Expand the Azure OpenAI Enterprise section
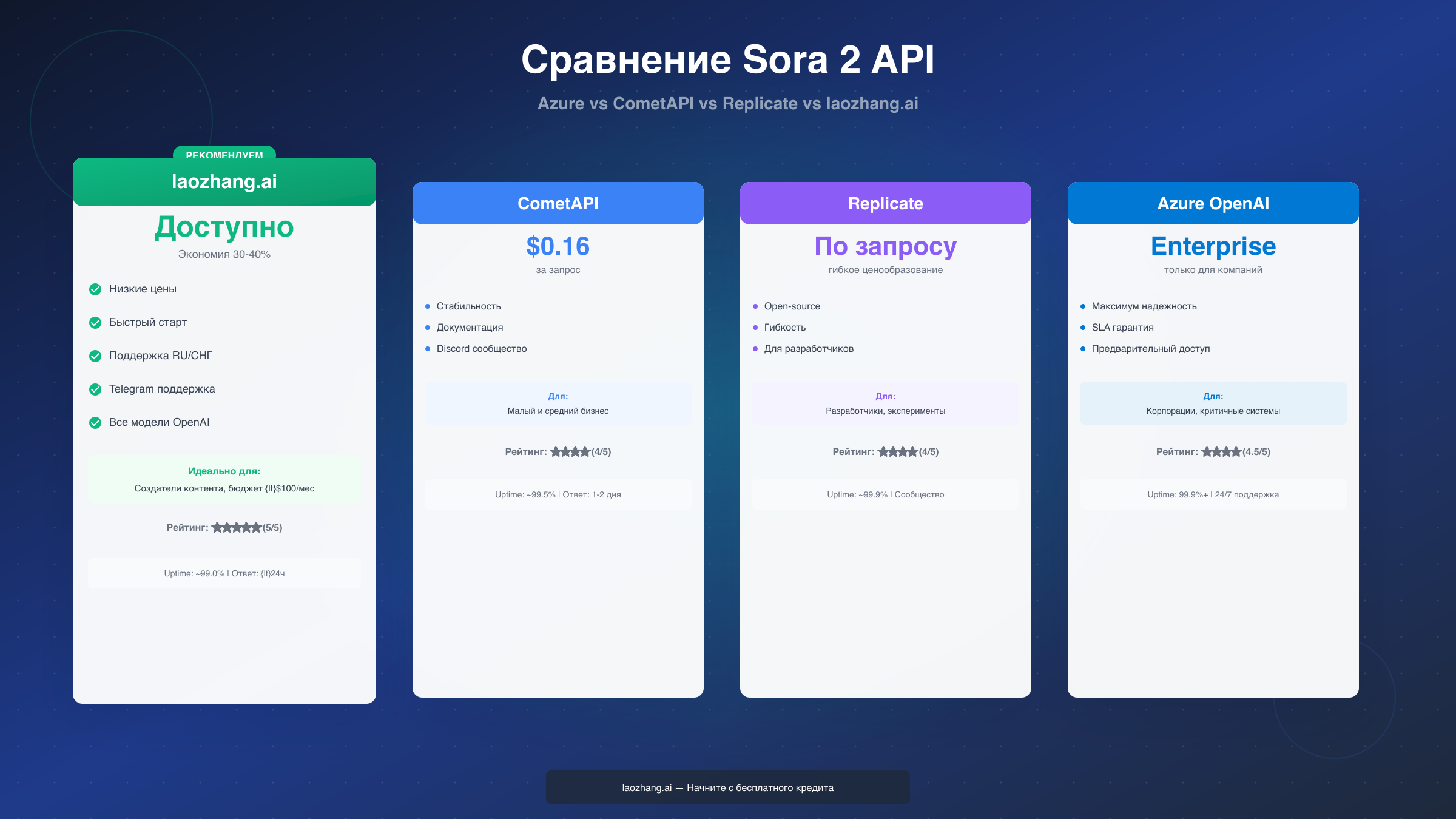The width and height of the screenshot is (1456, 819). coord(1213,246)
